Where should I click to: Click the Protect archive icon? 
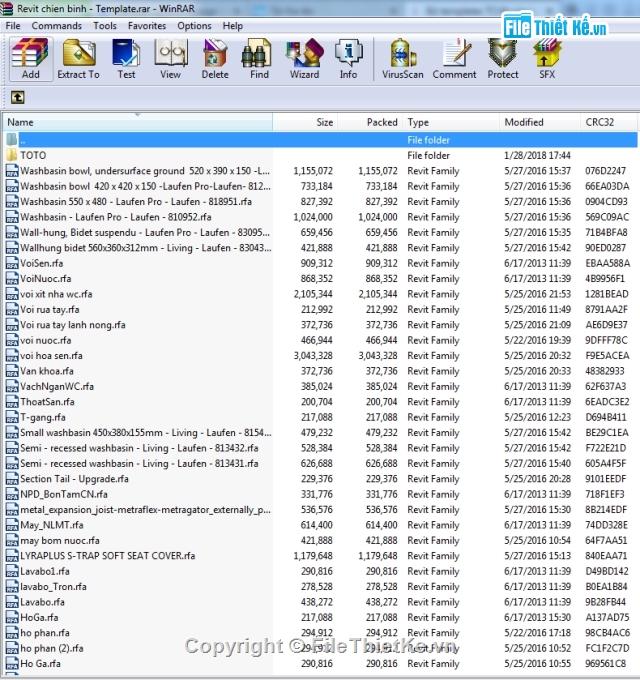(503, 59)
